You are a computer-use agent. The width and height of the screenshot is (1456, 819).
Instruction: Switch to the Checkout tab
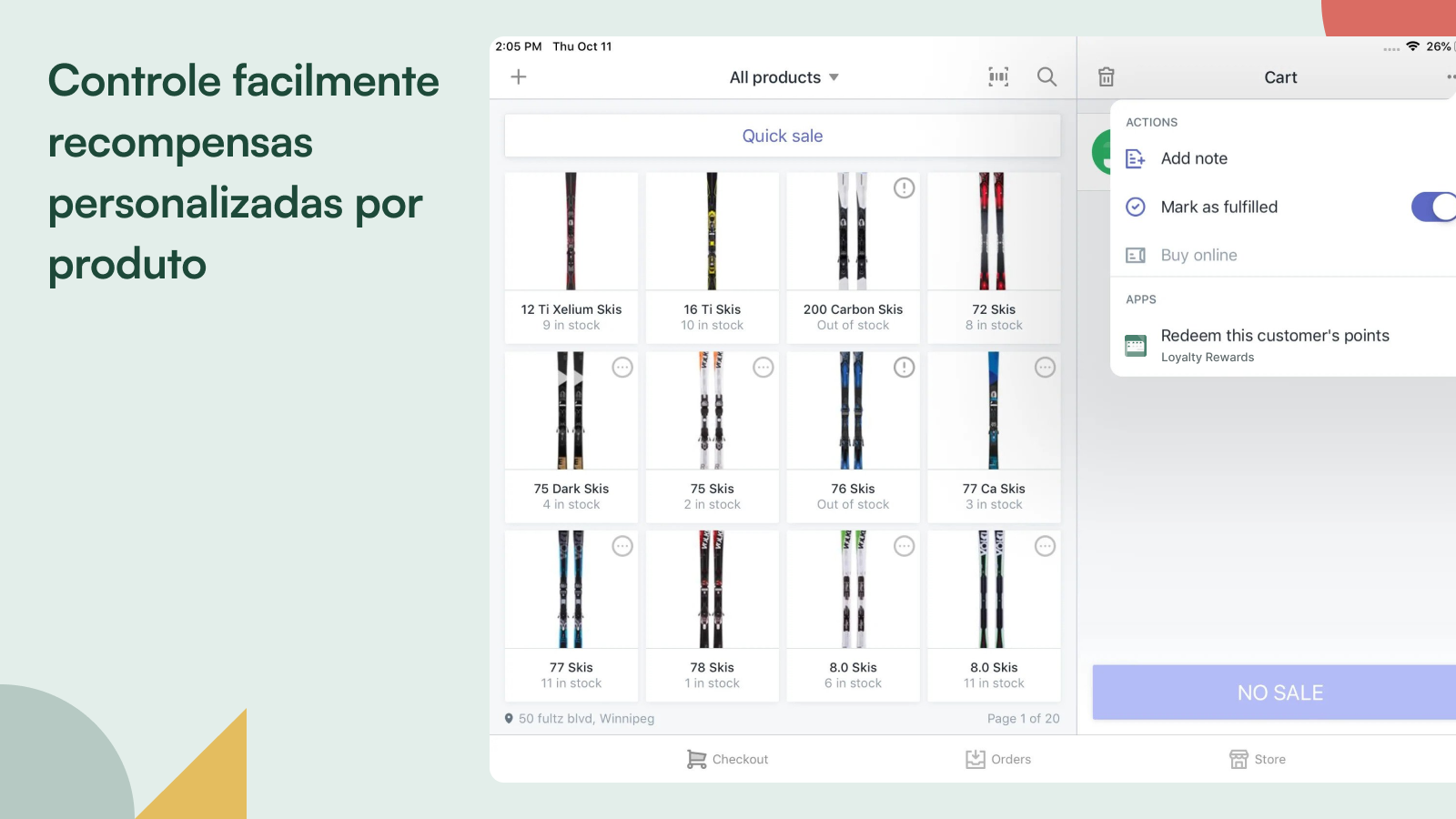[x=727, y=759]
